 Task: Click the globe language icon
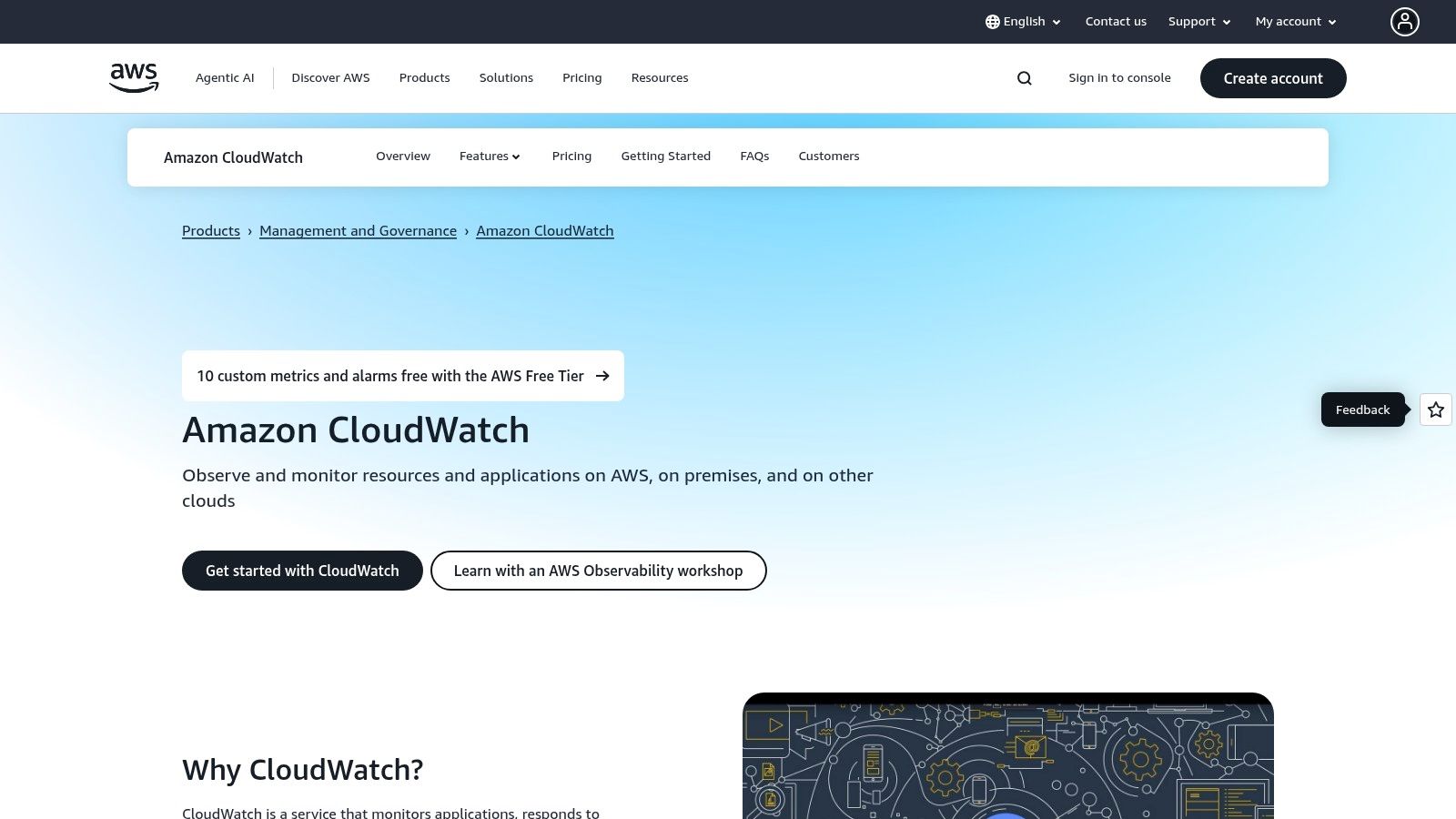[x=991, y=21]
